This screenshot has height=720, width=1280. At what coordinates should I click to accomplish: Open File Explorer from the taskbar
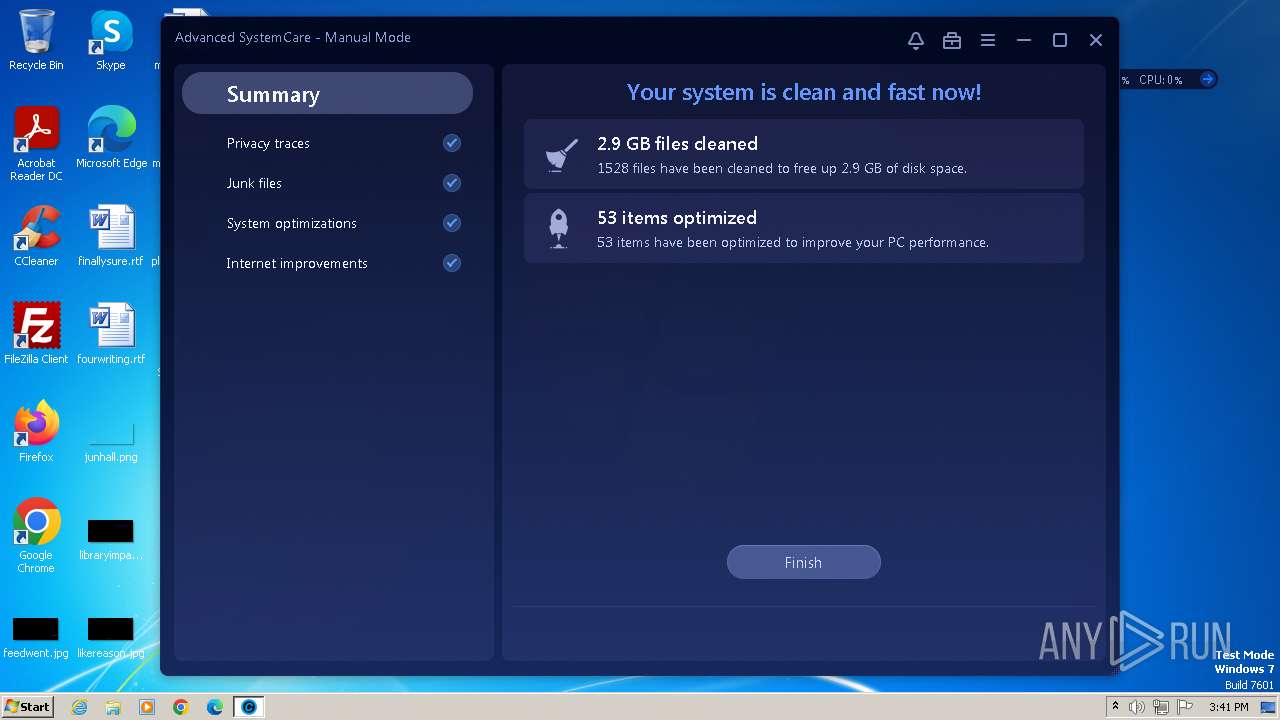(x=113, y=707)
